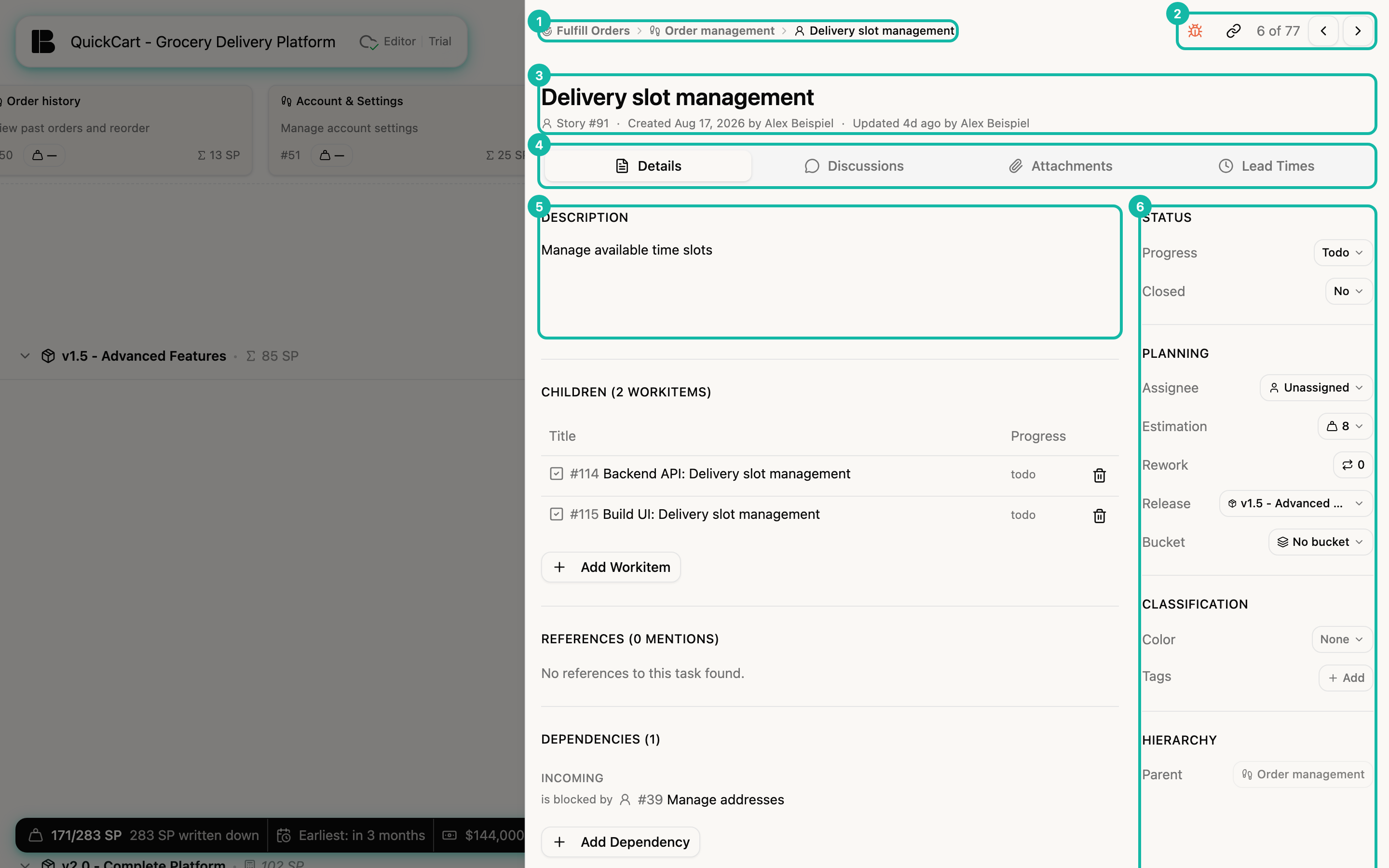1389x868 pixels.
Task: Click the Add Workitem button
Action: (x=611, y=567)
